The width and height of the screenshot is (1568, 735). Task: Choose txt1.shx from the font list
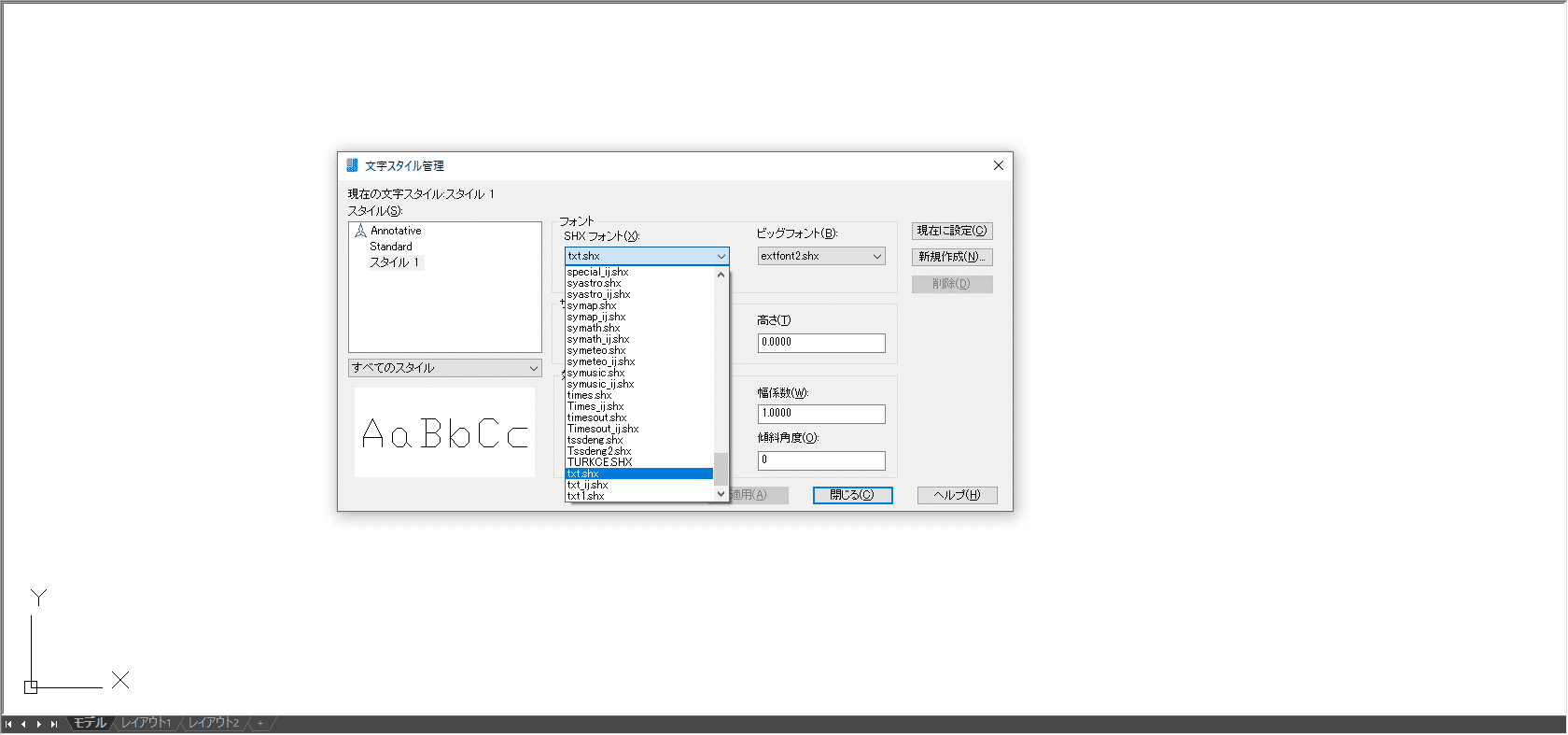pyautogui.click(x=639, y=496)
